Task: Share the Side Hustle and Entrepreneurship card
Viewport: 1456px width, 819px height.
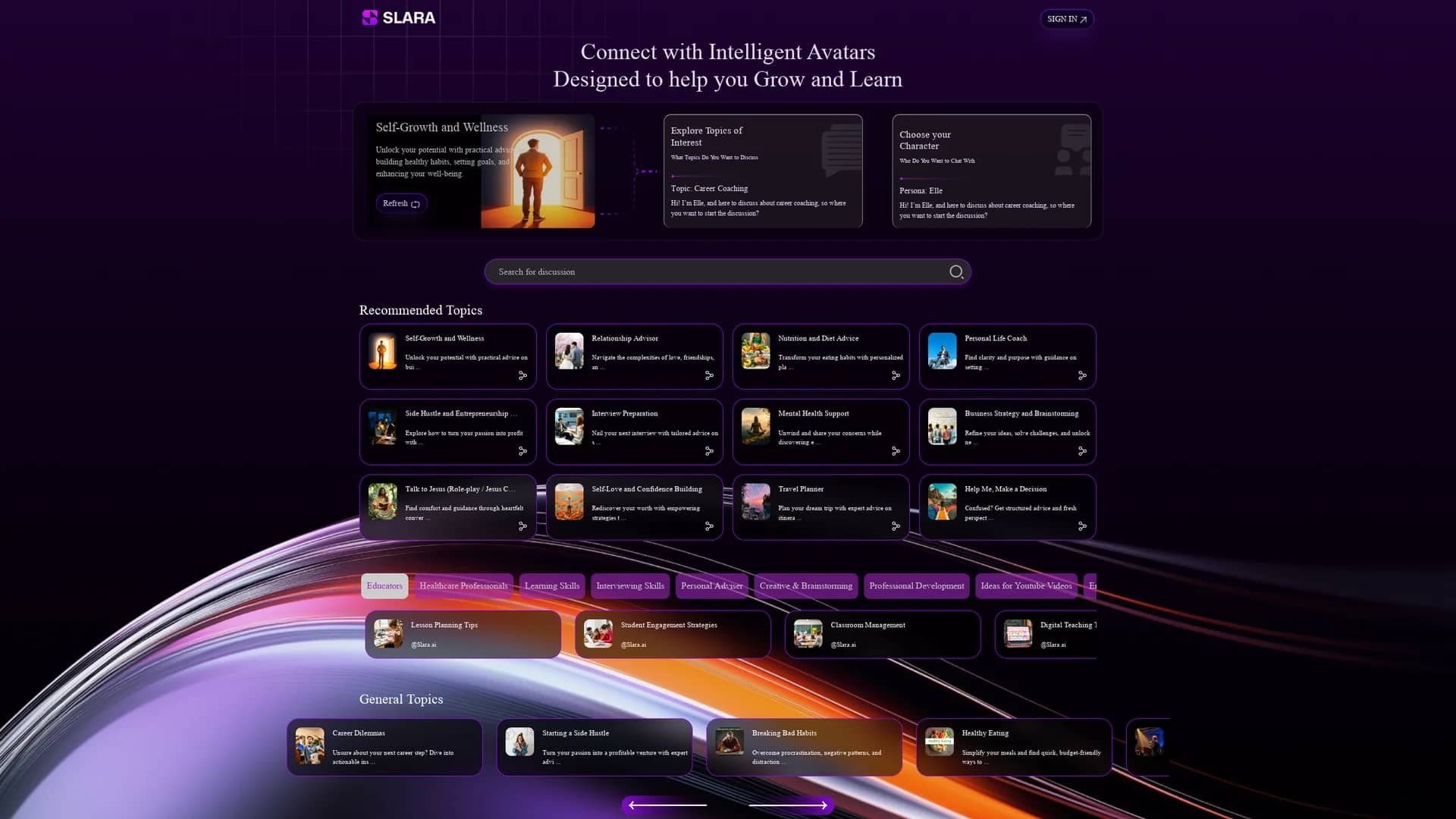Action: point(522,451)
